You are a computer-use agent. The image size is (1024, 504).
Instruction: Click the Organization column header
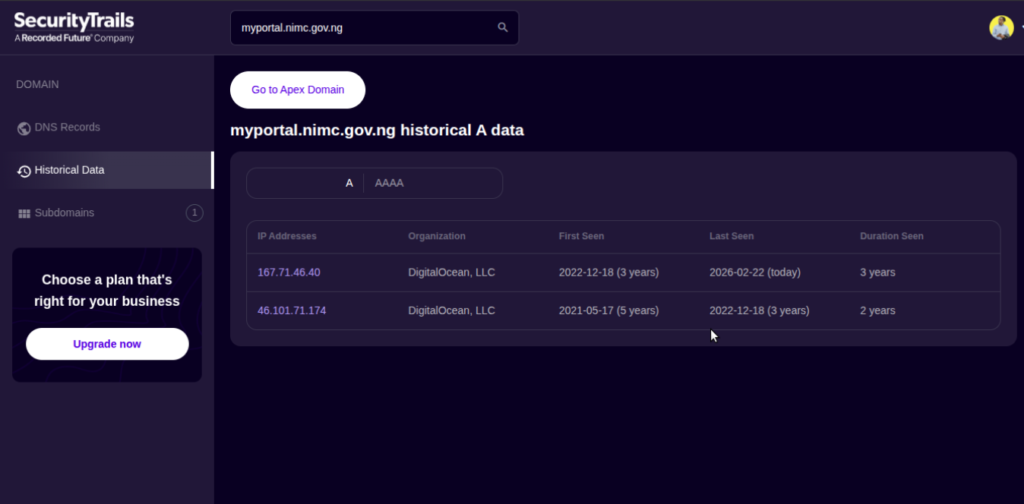click(x=437, y=236)
